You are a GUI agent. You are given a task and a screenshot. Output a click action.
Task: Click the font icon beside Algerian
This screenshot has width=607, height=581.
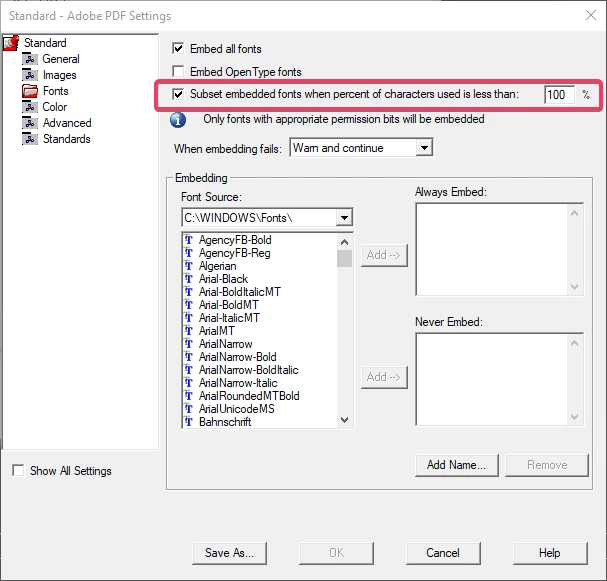pyautogui.click(x=189, y=266)
